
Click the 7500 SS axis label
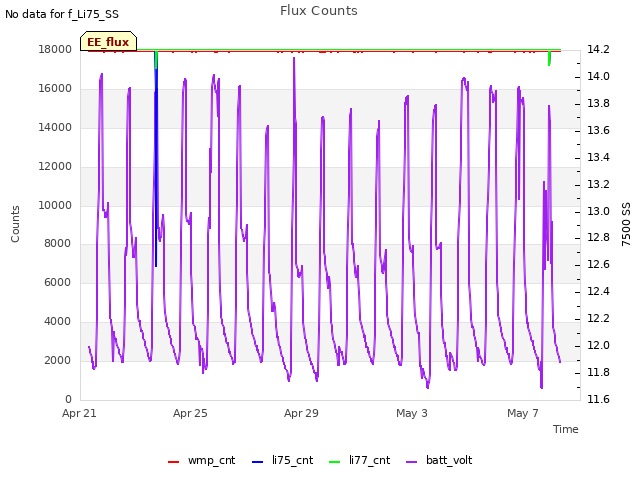(626, 224)
